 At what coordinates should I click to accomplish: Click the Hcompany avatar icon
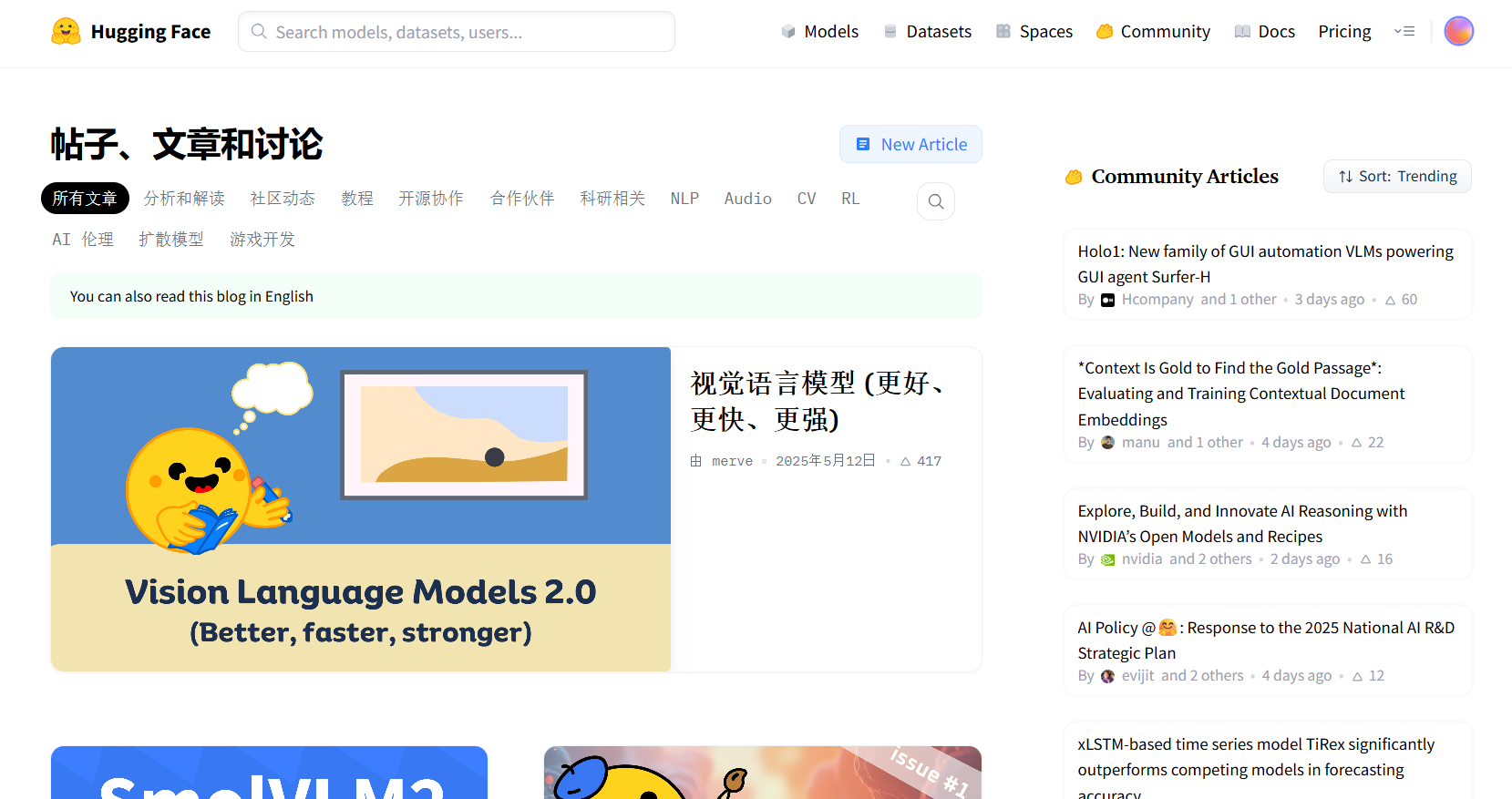pyautogui.click(x=1107, y=300)
